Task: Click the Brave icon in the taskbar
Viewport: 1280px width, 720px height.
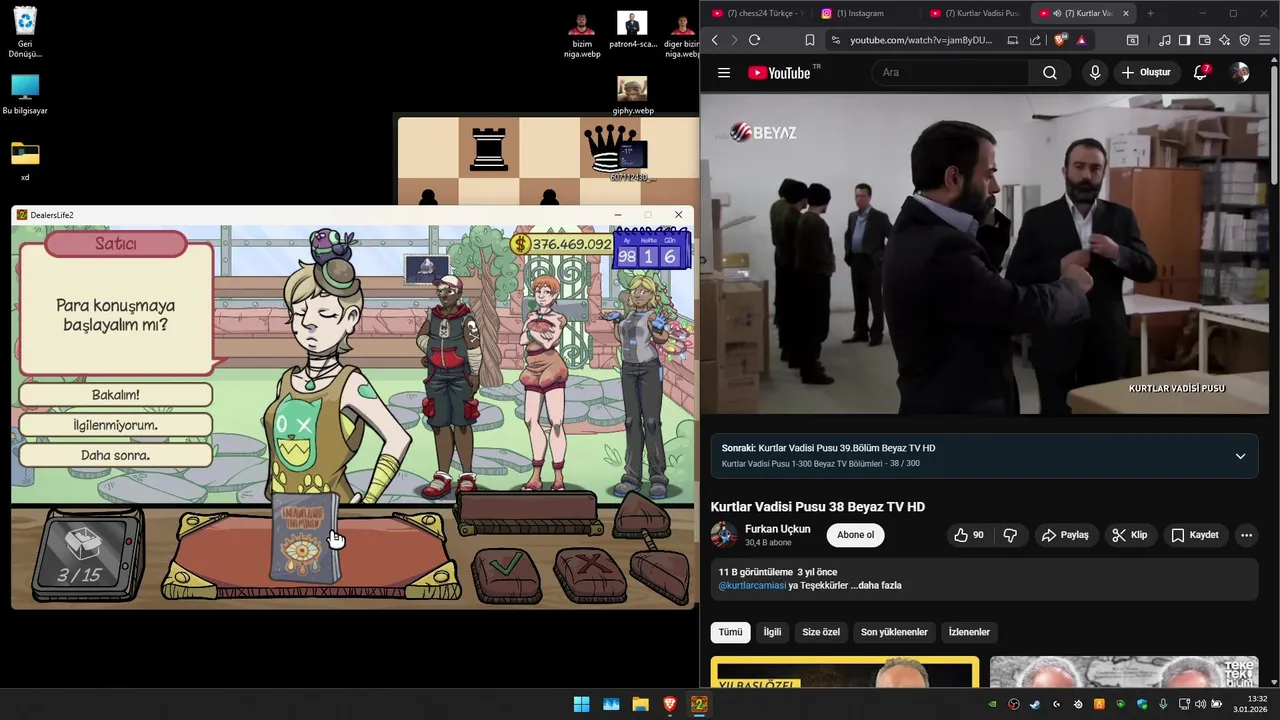Action: tap(670, 704)
